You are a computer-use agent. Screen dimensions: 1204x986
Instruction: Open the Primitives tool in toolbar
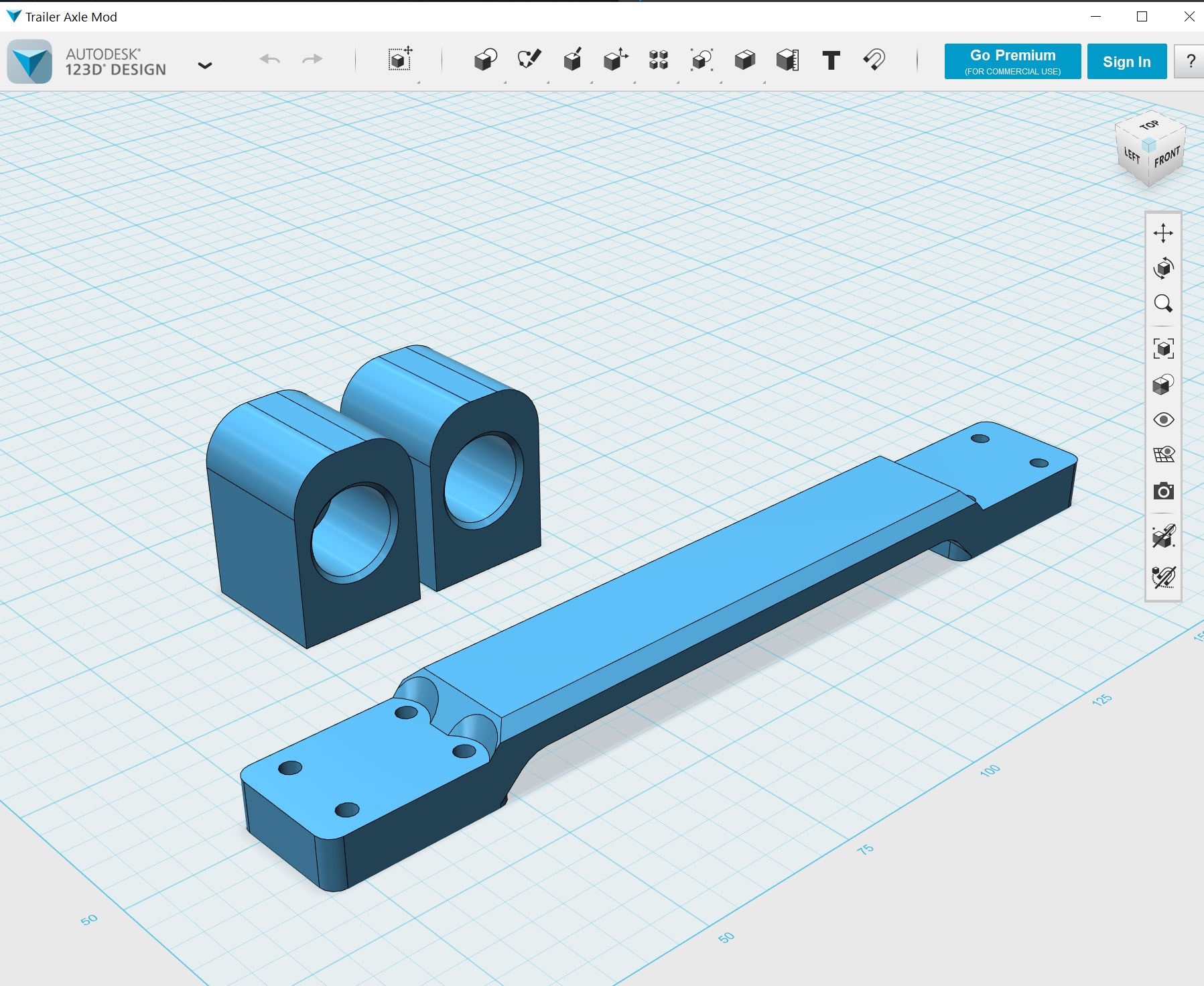(485, 60)
